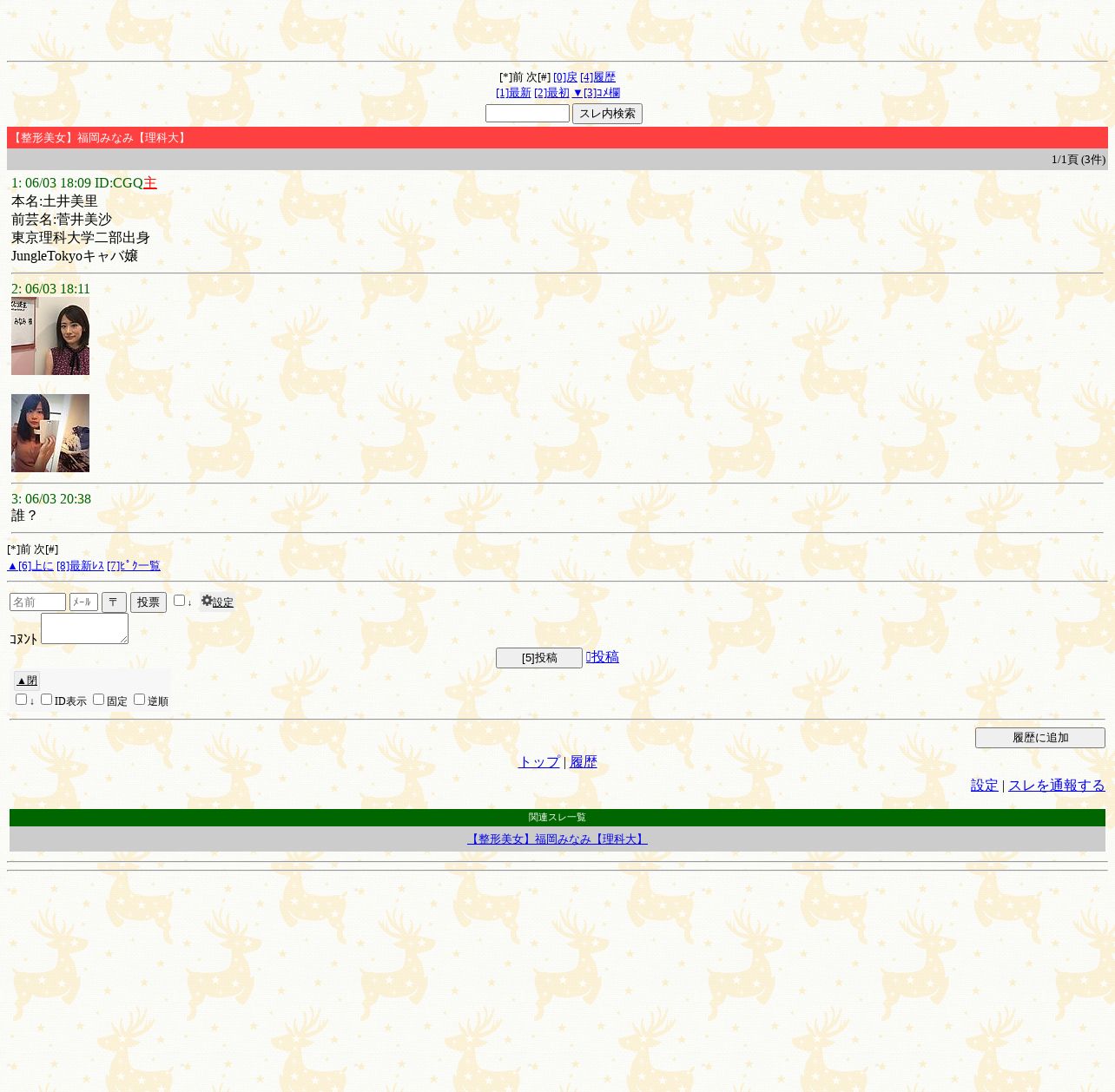Open the [4]履歴 history link at top
The image size is (1115, 1092).
pos(597,77)
